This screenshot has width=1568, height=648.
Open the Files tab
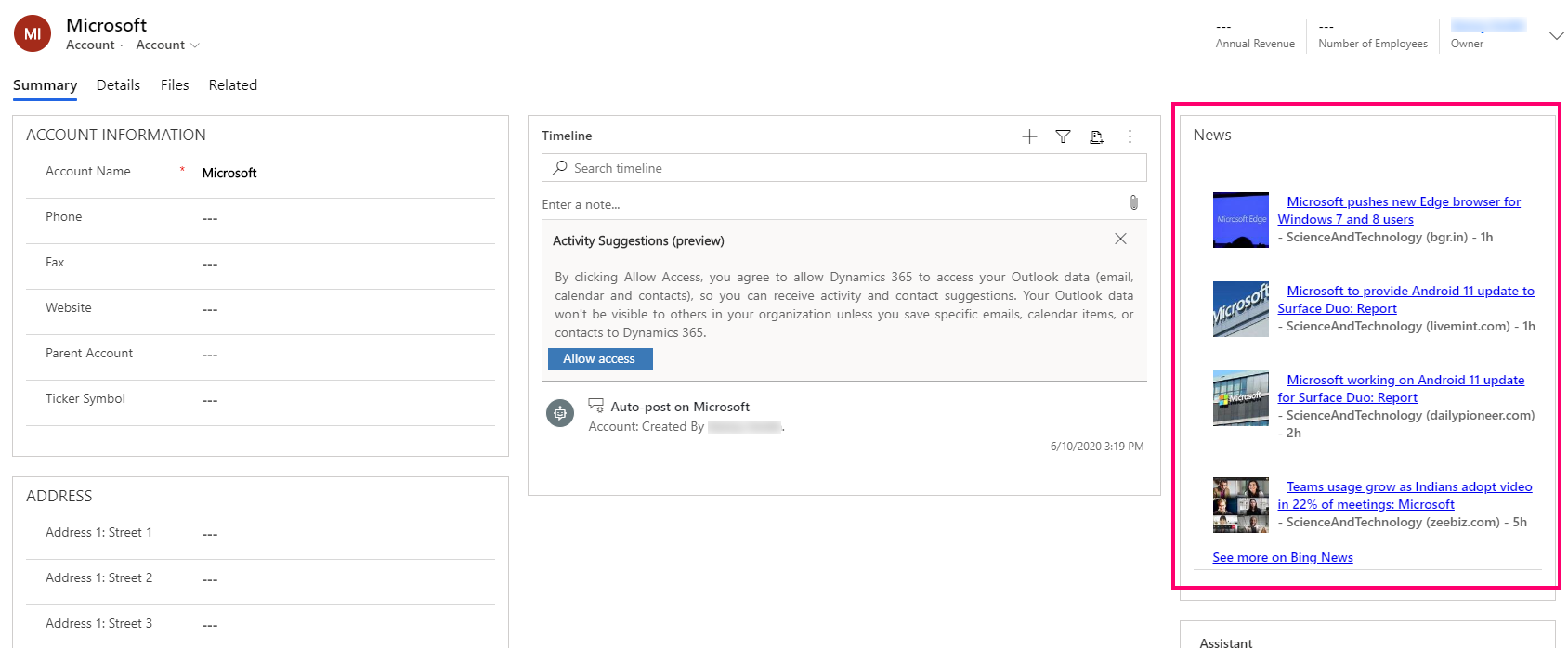pos(175,85)
